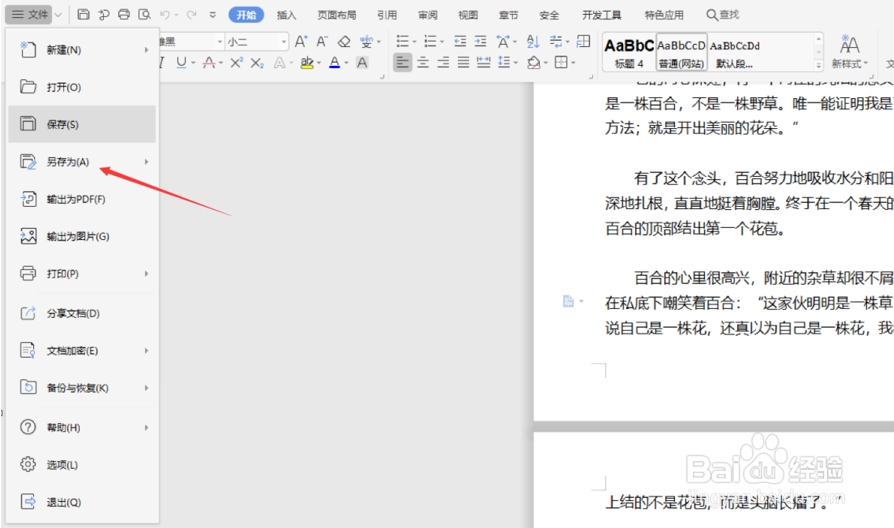Image resolution: width=894 pixels, height=528 pixels.
Task: Toggle center alignment
Action: click(x=422, y=63)
